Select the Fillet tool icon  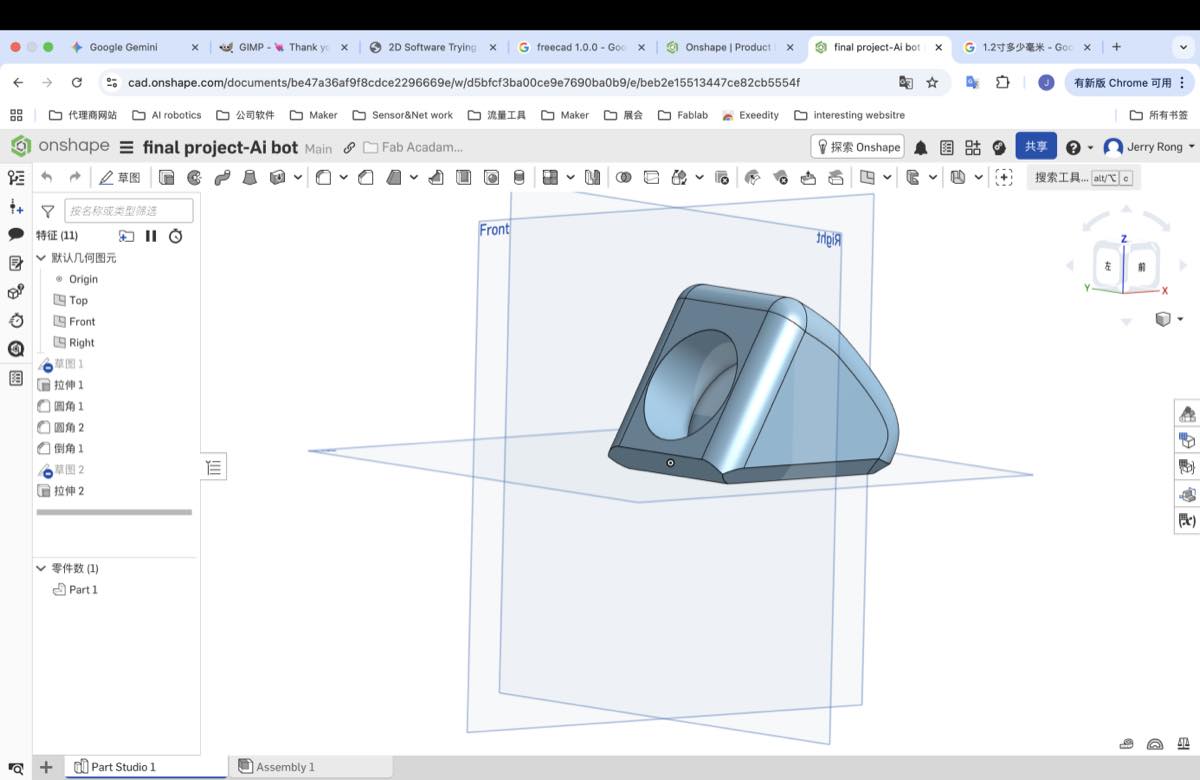pos(323,178)
